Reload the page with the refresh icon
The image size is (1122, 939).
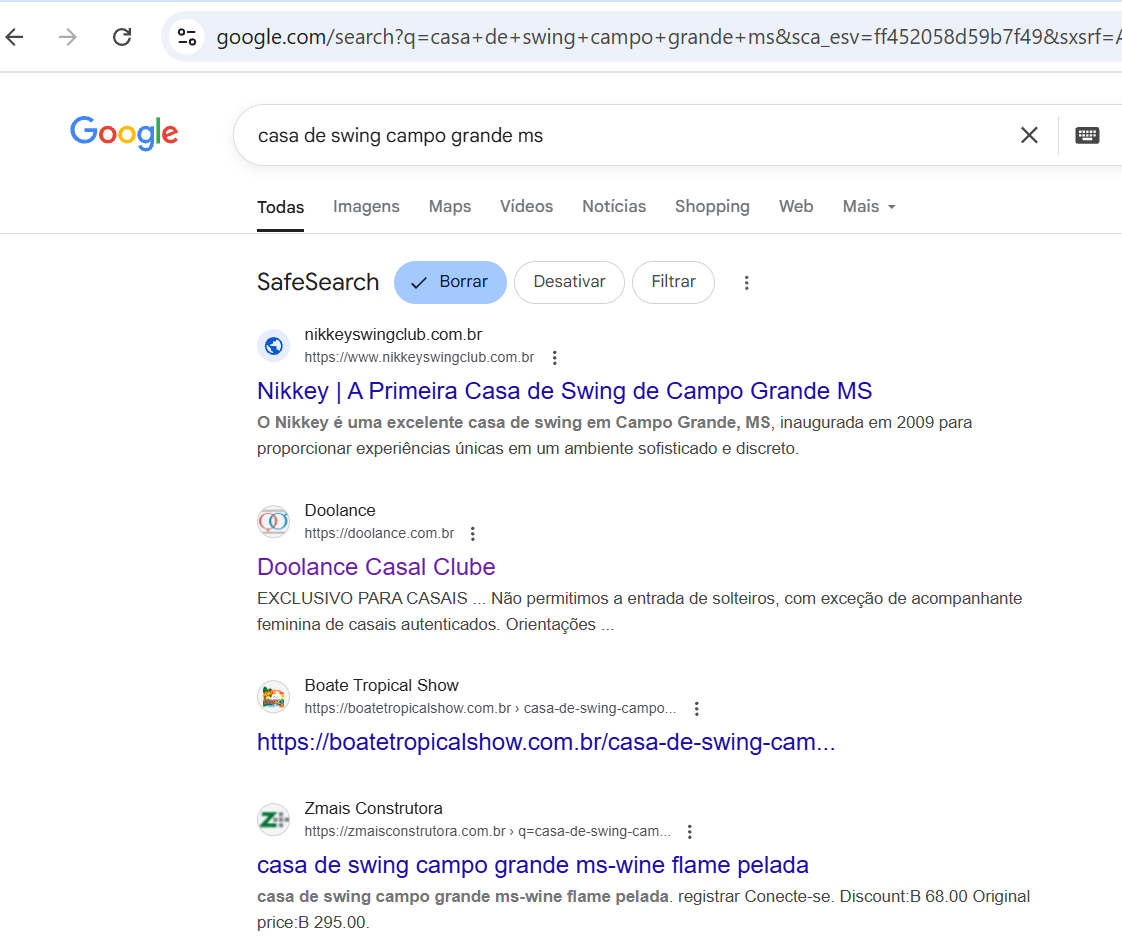click(x=121, y=35)
